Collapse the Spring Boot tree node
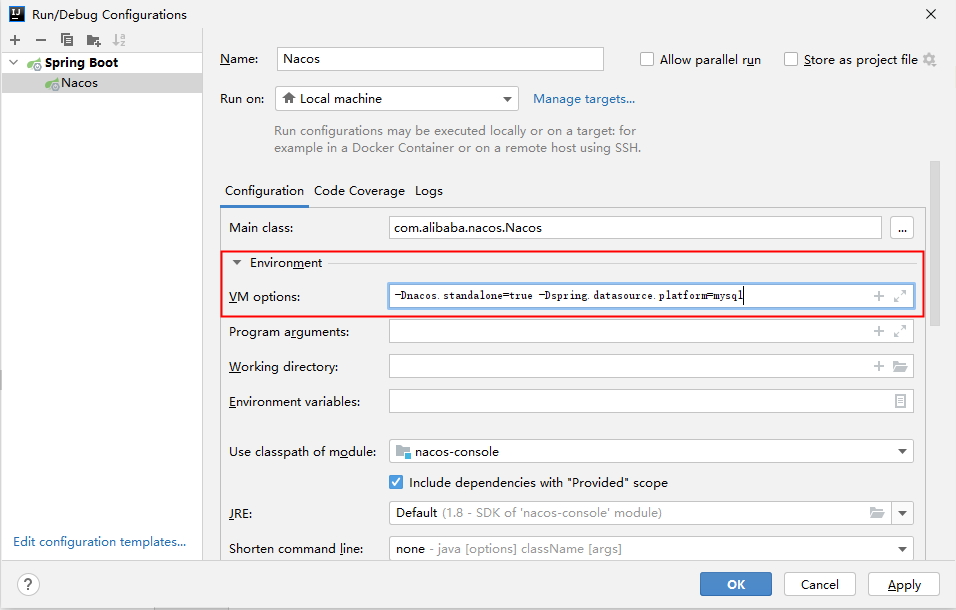This screenshot has width=956, height=610. click(x=14, y=63)
